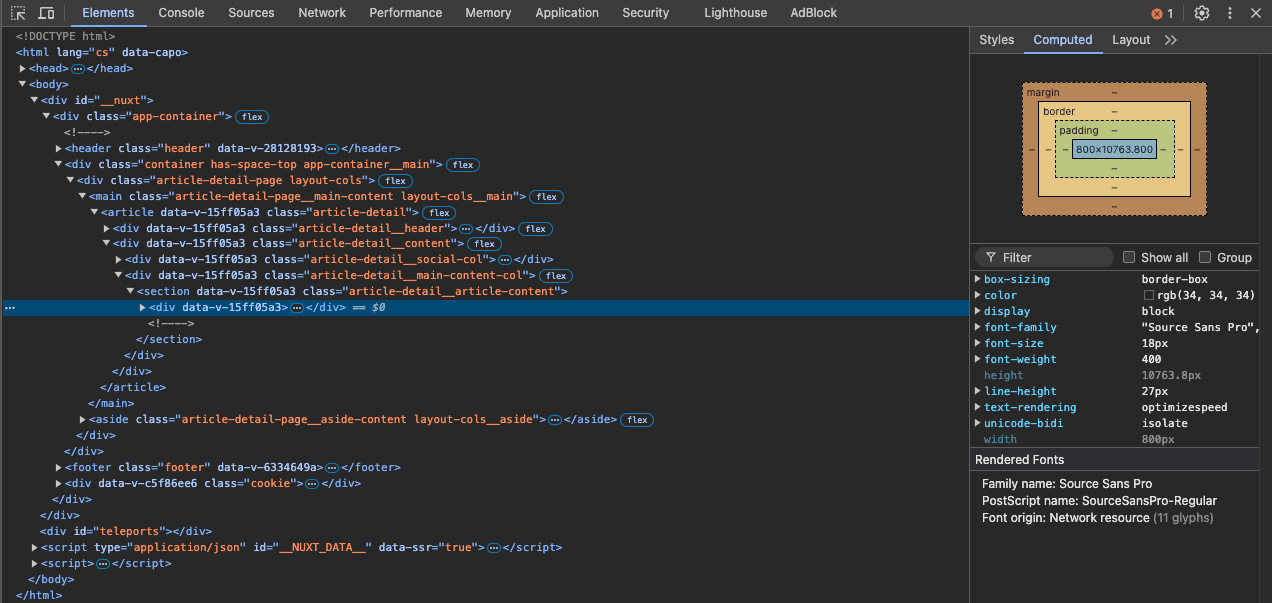The width and height of the screenshot is (1272, 603).
Task: Switch to the Console tab
Action: (x=181, y=13)
